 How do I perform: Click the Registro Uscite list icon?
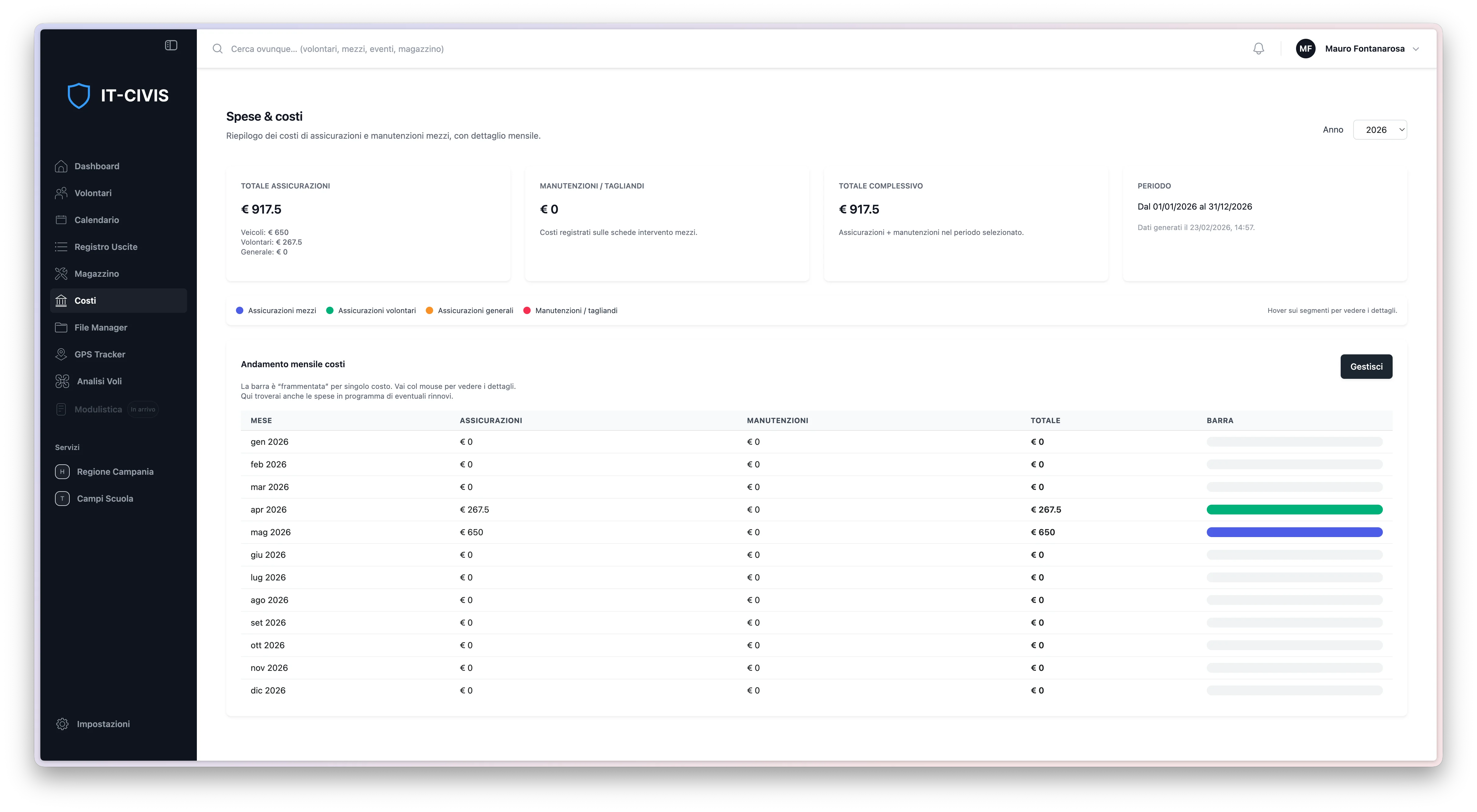(61, 247)
